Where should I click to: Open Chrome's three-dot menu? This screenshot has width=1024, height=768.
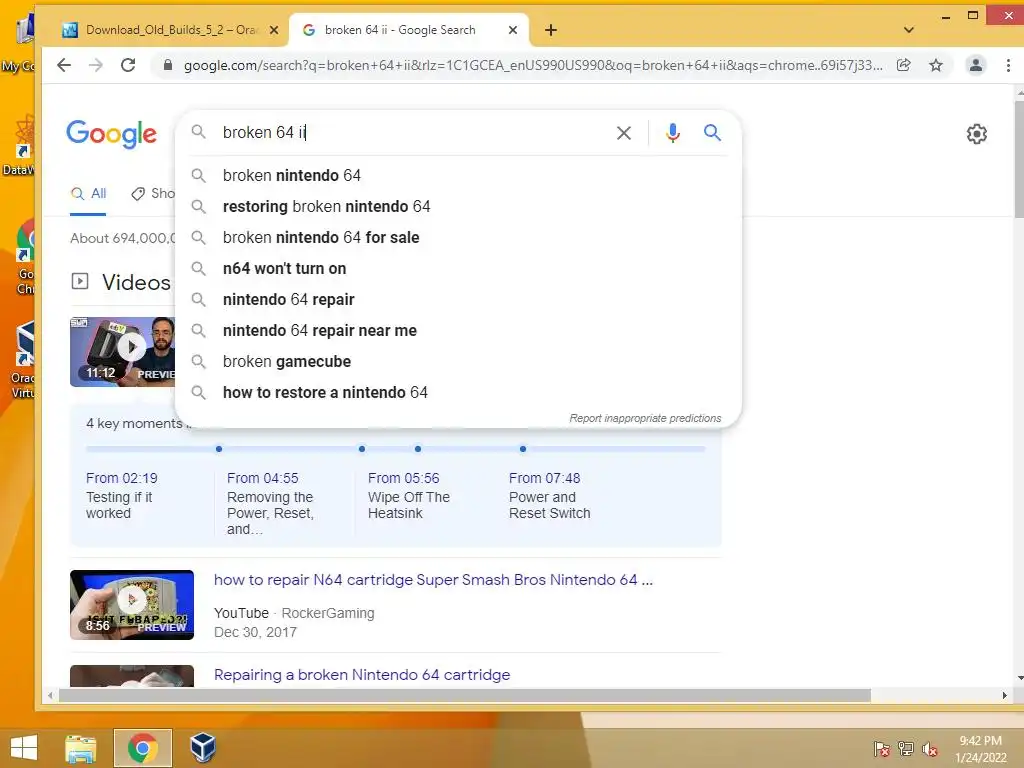coord(1008,65)
